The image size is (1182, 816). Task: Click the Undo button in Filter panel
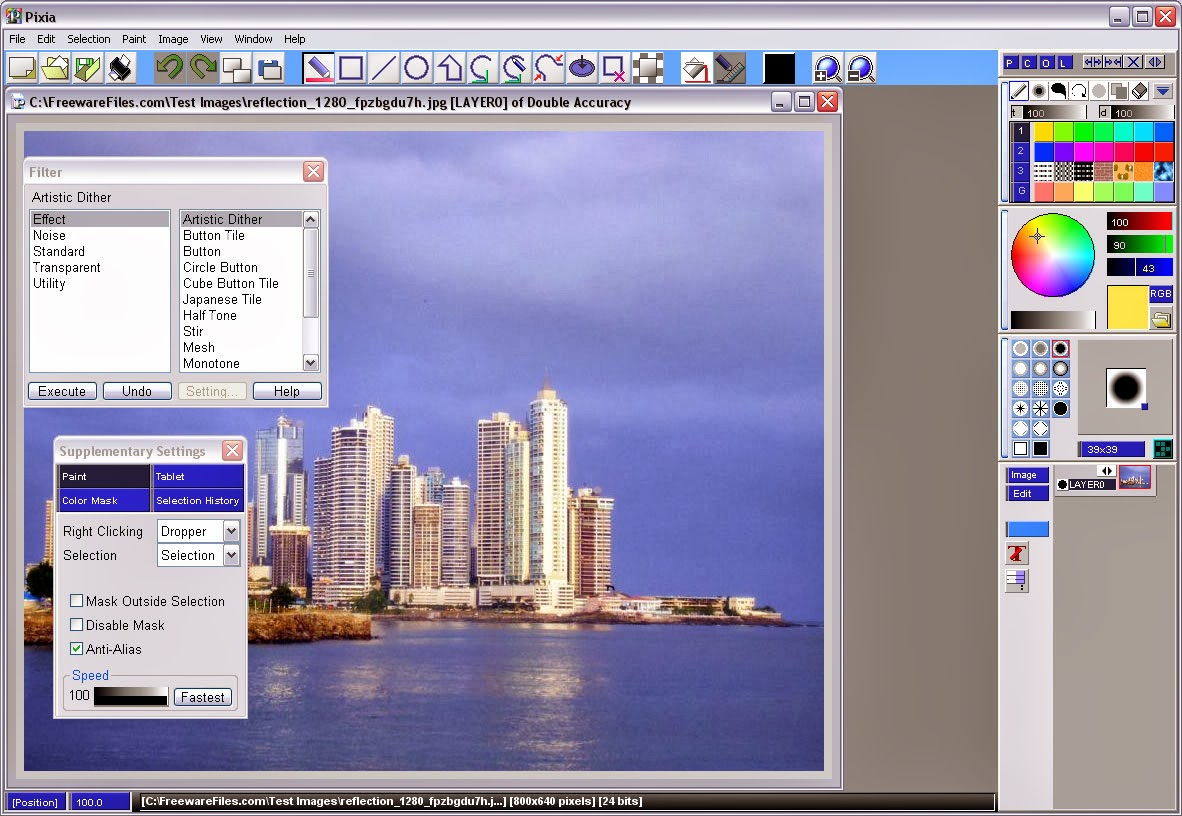point(136,391)
